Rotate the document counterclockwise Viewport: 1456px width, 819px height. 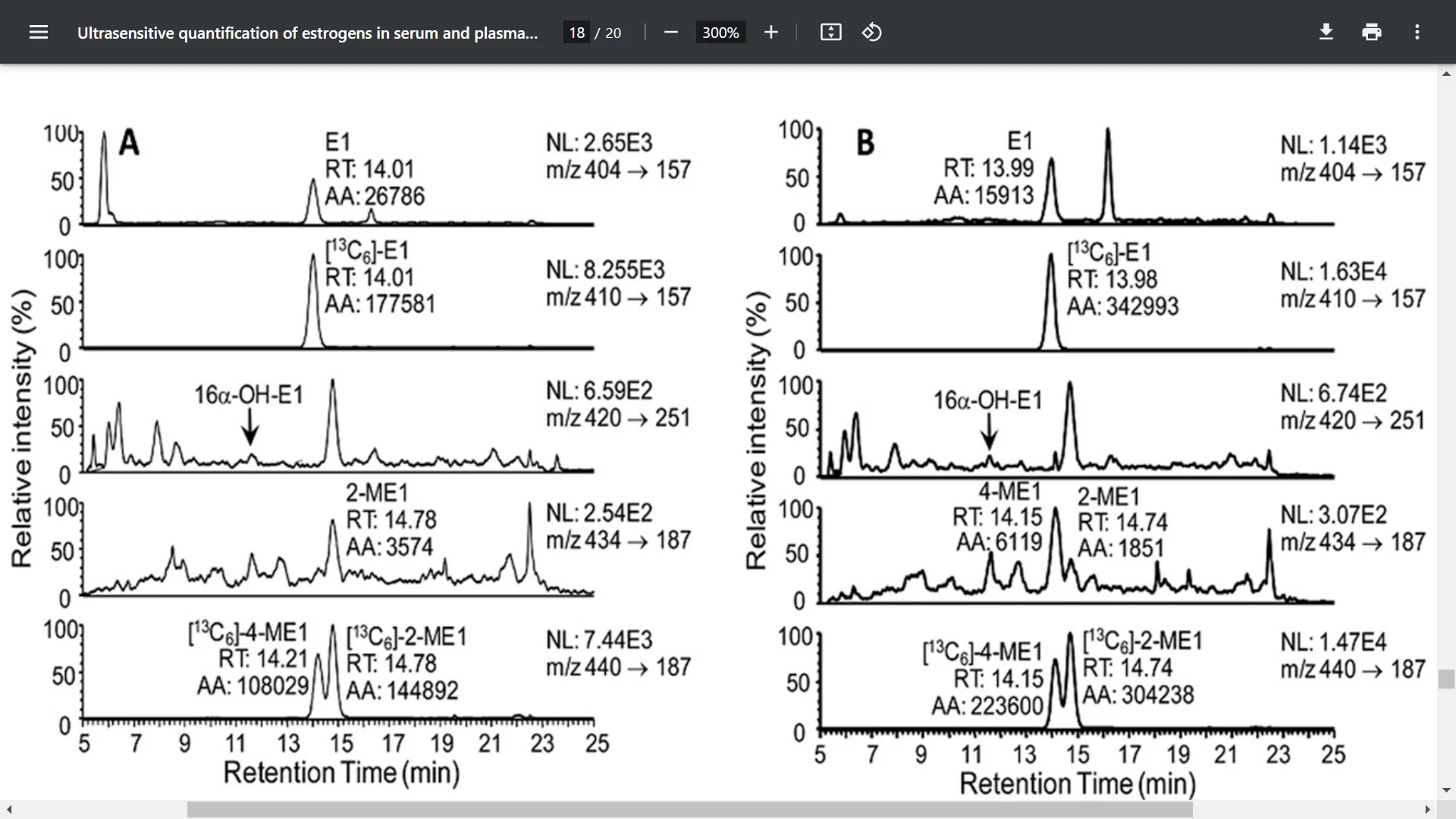(x=872, y=32)
